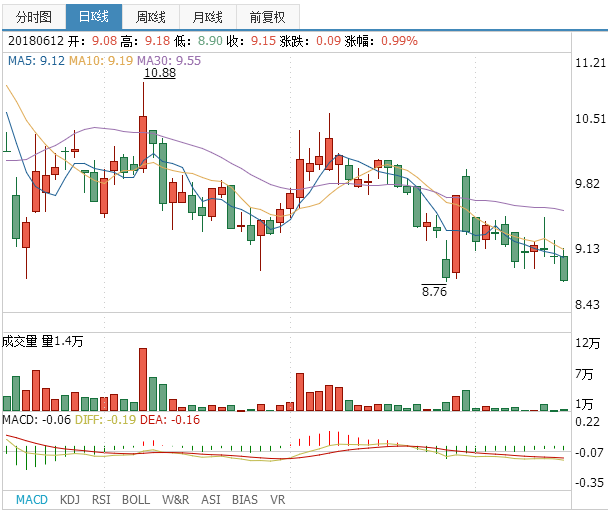Image resolution: width=608 pixels, height=510 pixels.
Task: Show the BOLL indicator
Action: click(x=136, y=500)
